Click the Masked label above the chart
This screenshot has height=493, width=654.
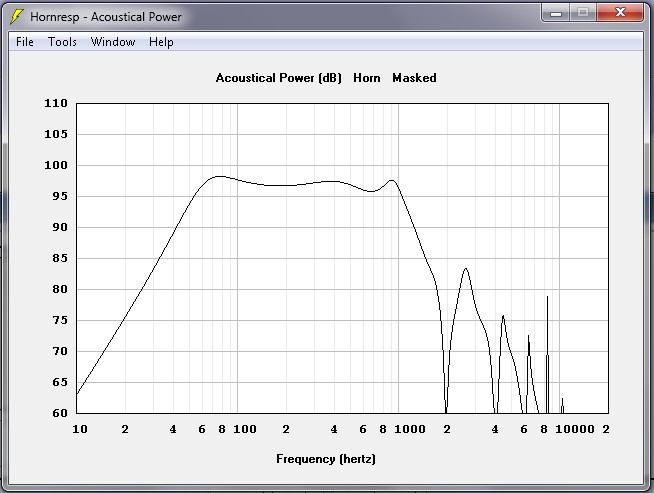pyautogui.click(x=414, y=78)
